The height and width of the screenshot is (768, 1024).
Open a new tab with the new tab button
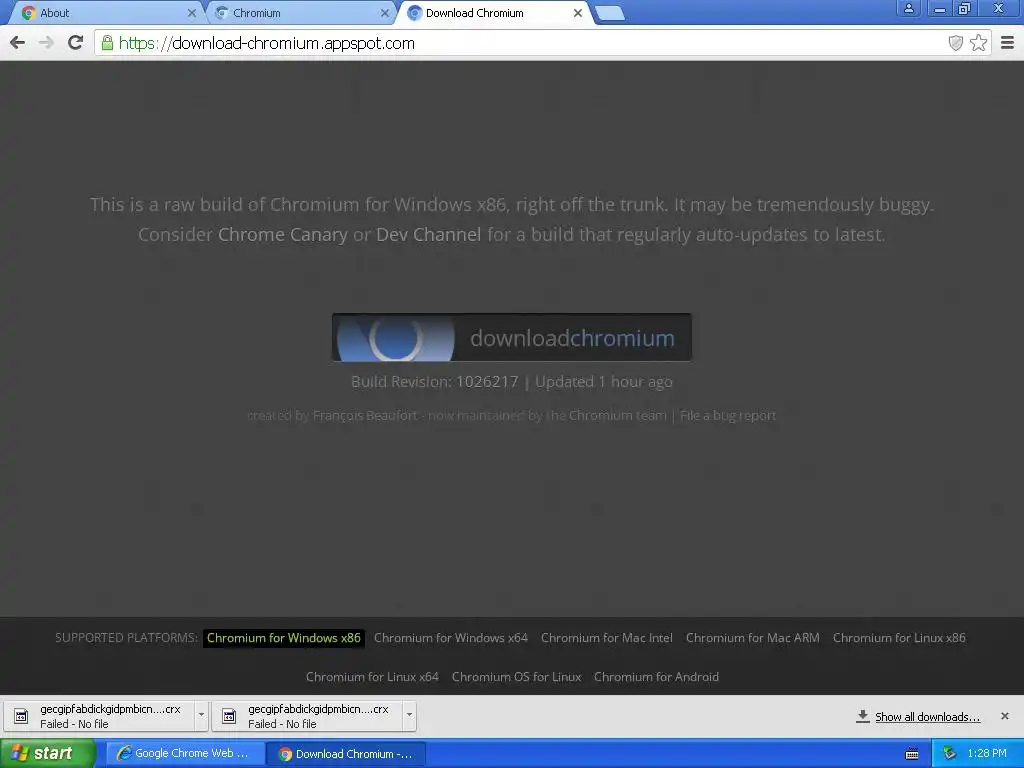610,13
